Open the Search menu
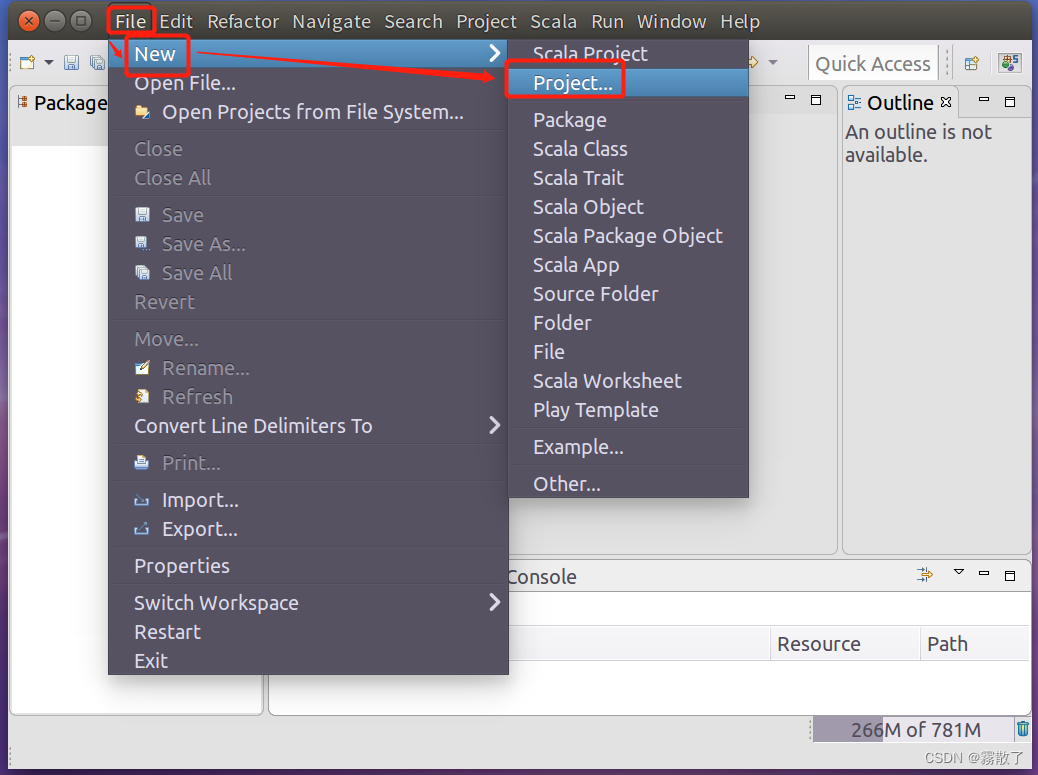The width and height of the screenshot is (1038, 775). pos(413,21)
